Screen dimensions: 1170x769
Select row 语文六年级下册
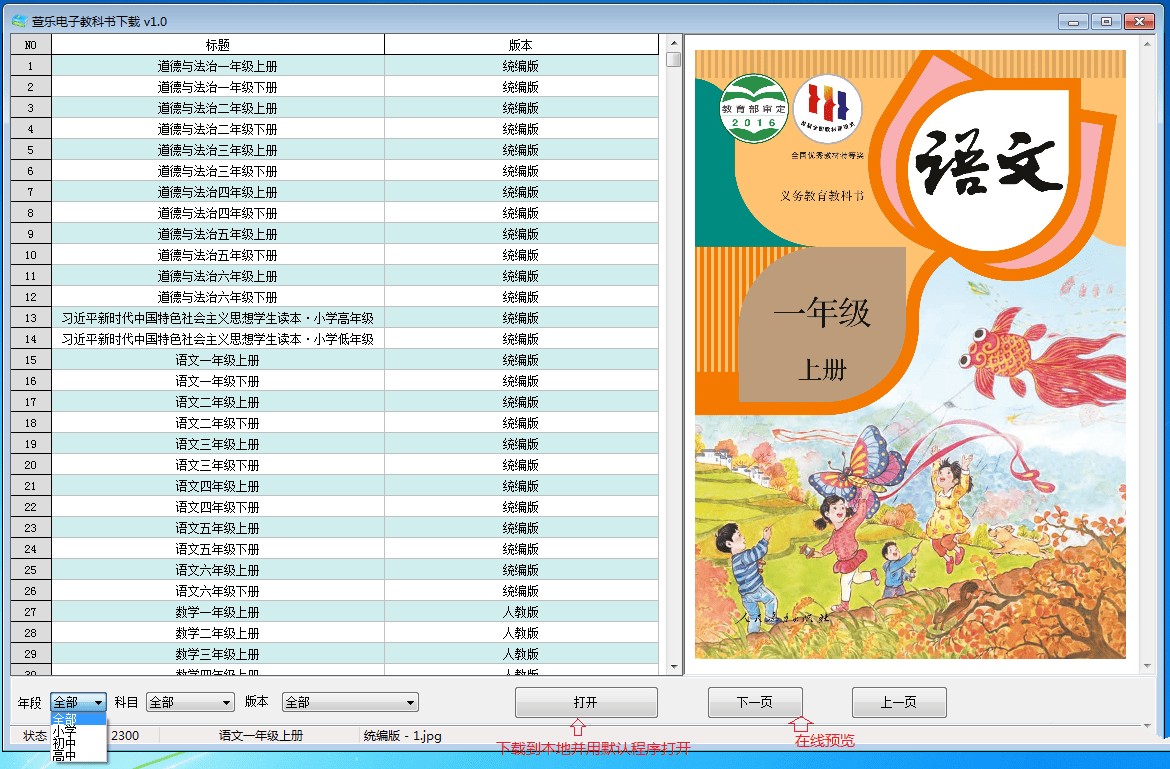point(334,591)
